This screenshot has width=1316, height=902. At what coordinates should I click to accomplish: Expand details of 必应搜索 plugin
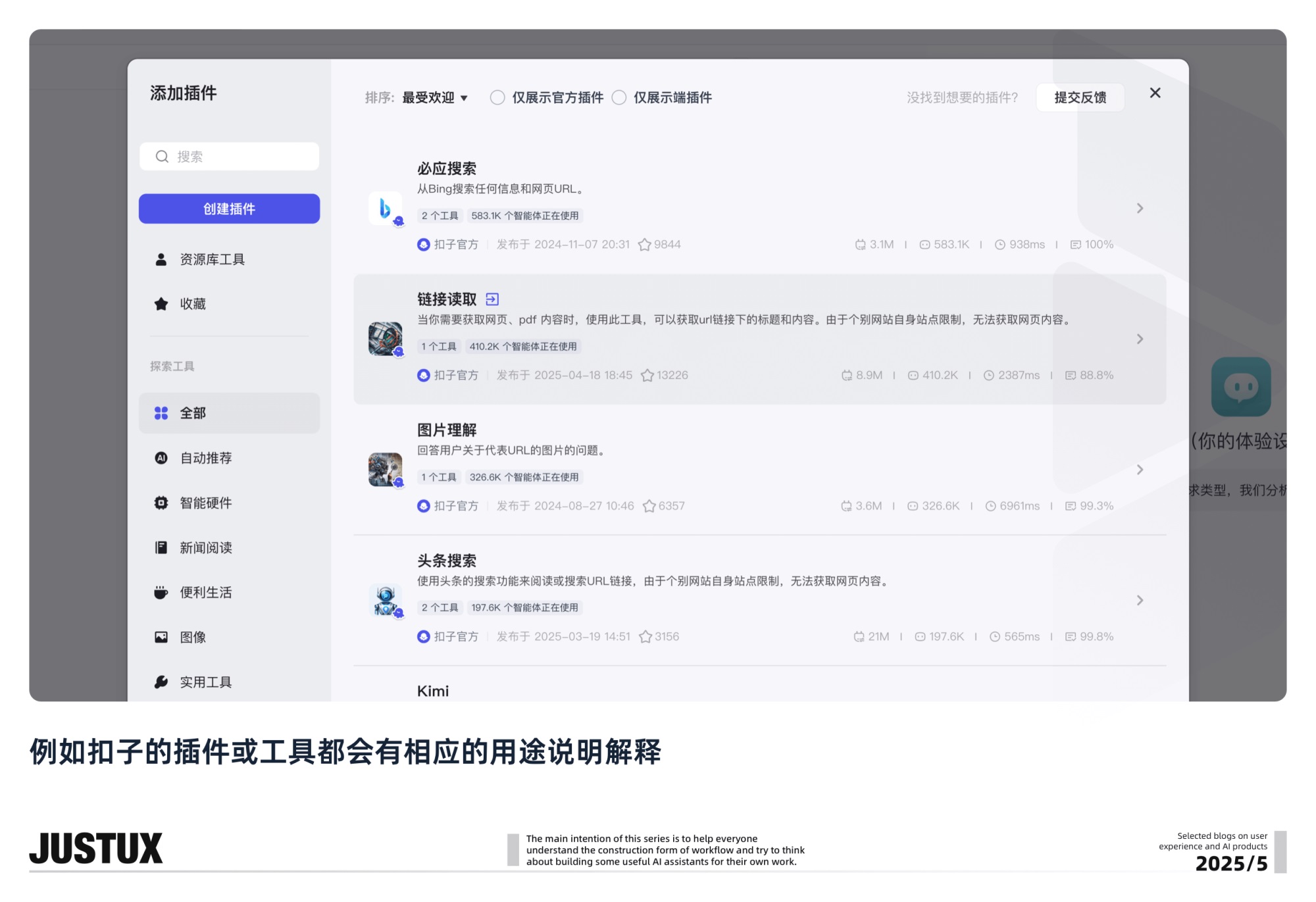tap(1140, 208)
